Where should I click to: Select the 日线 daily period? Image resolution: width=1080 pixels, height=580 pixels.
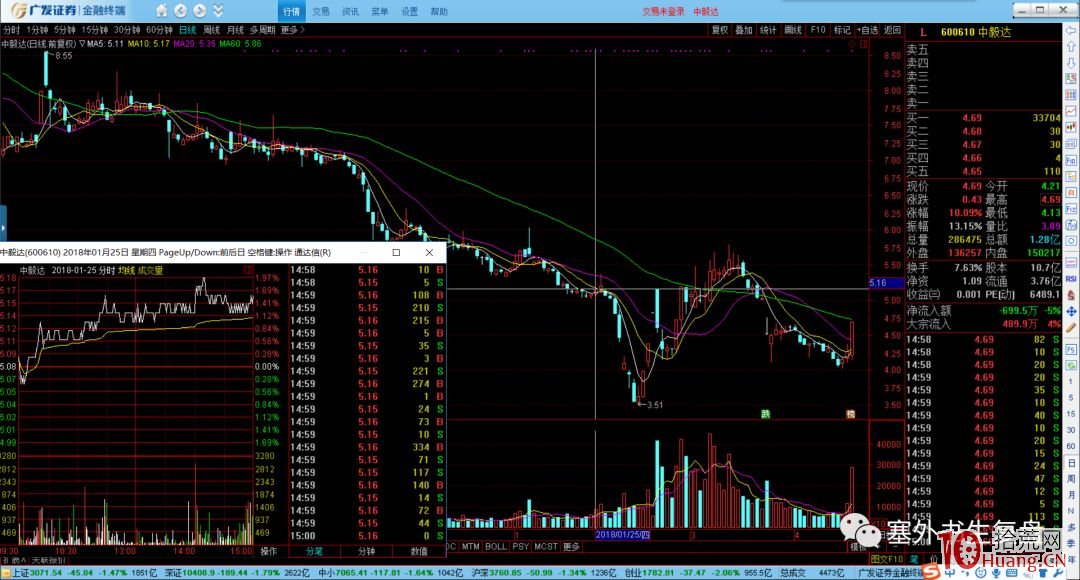187,30
